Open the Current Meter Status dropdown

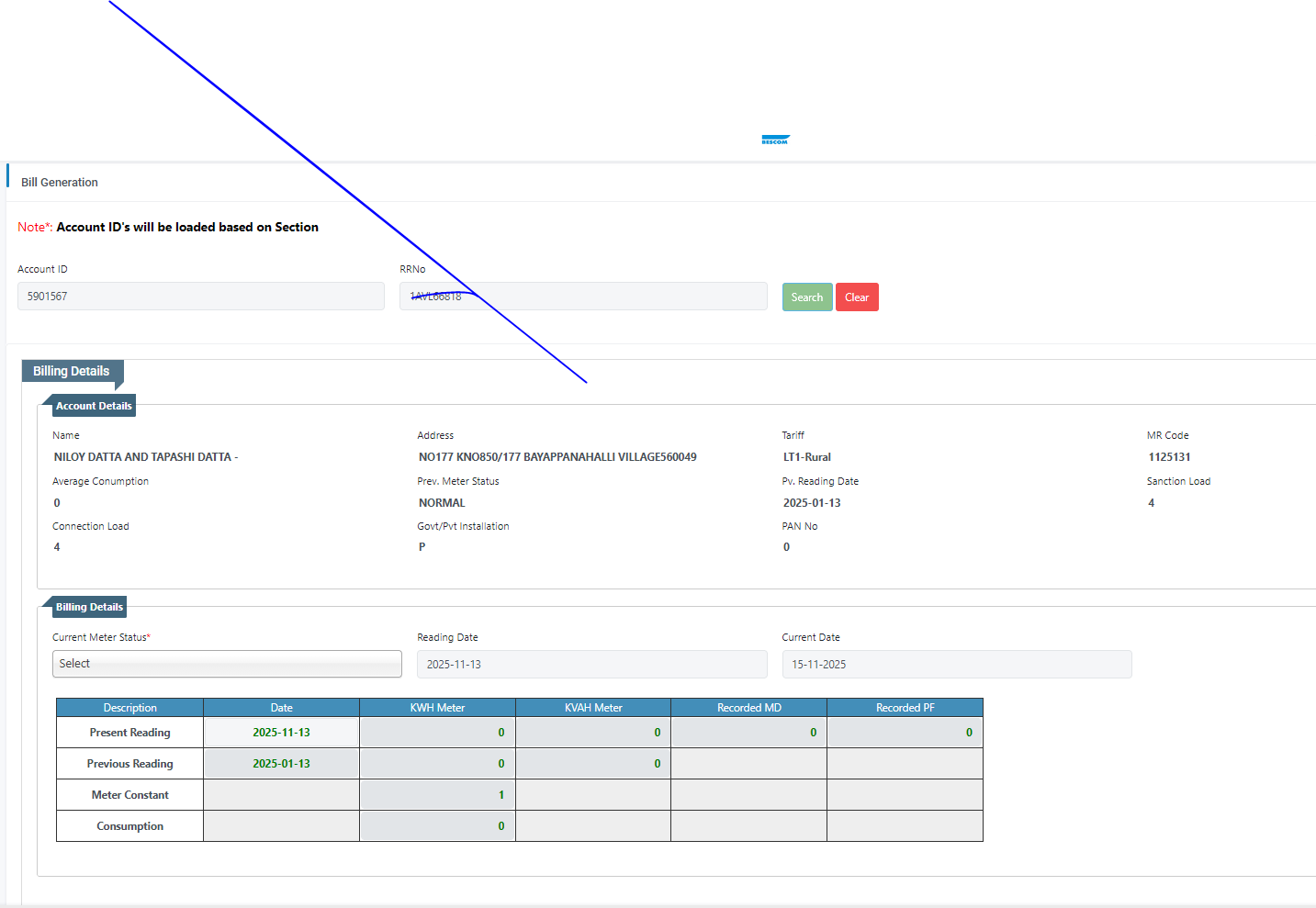tap(227, 664)
